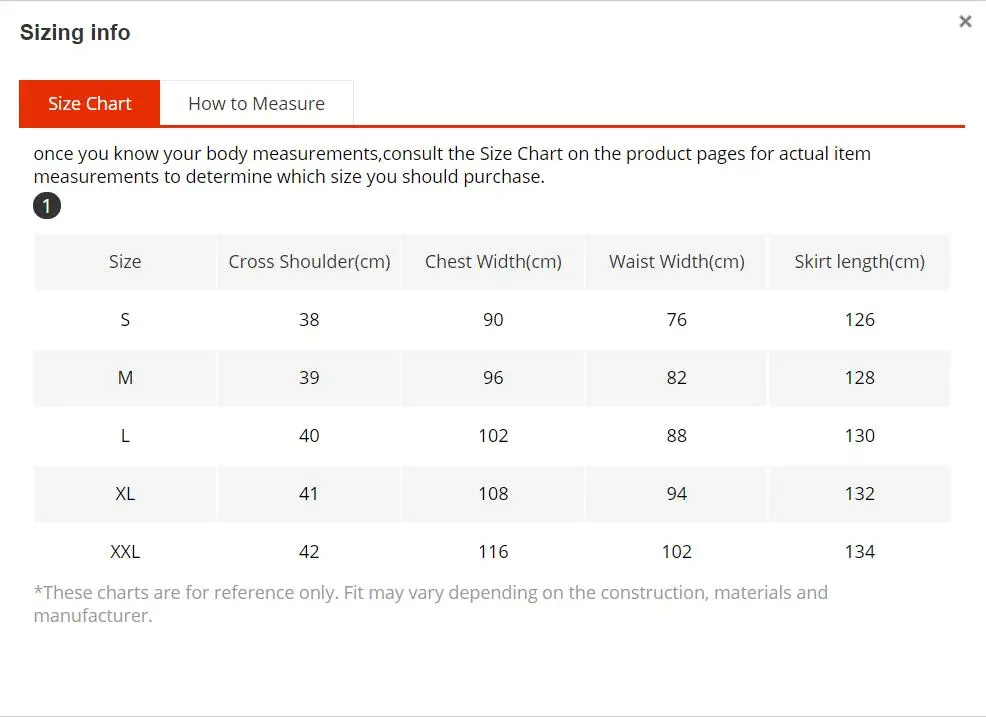This screenshot has height=717, width=986.
Task: Click the Chest Width(cm) column header
Action: coord(493,262)
